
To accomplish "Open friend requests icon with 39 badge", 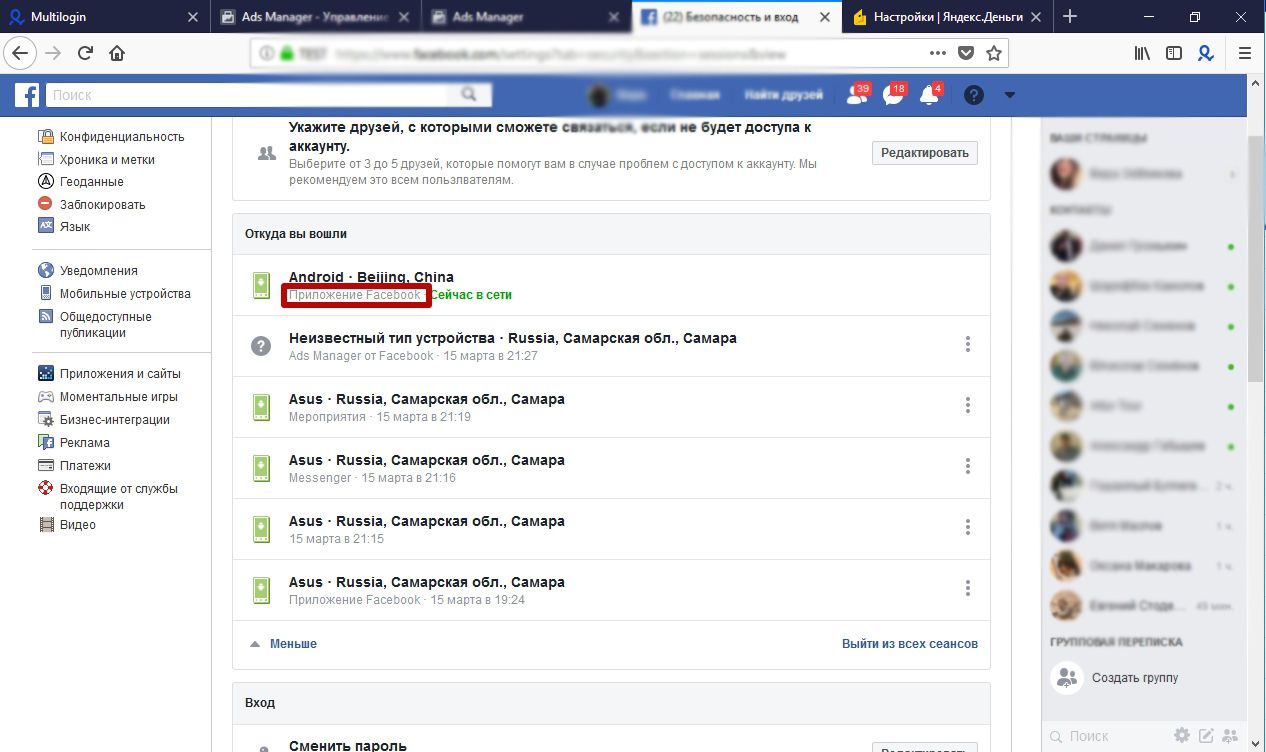I will [x=857, y=95].
